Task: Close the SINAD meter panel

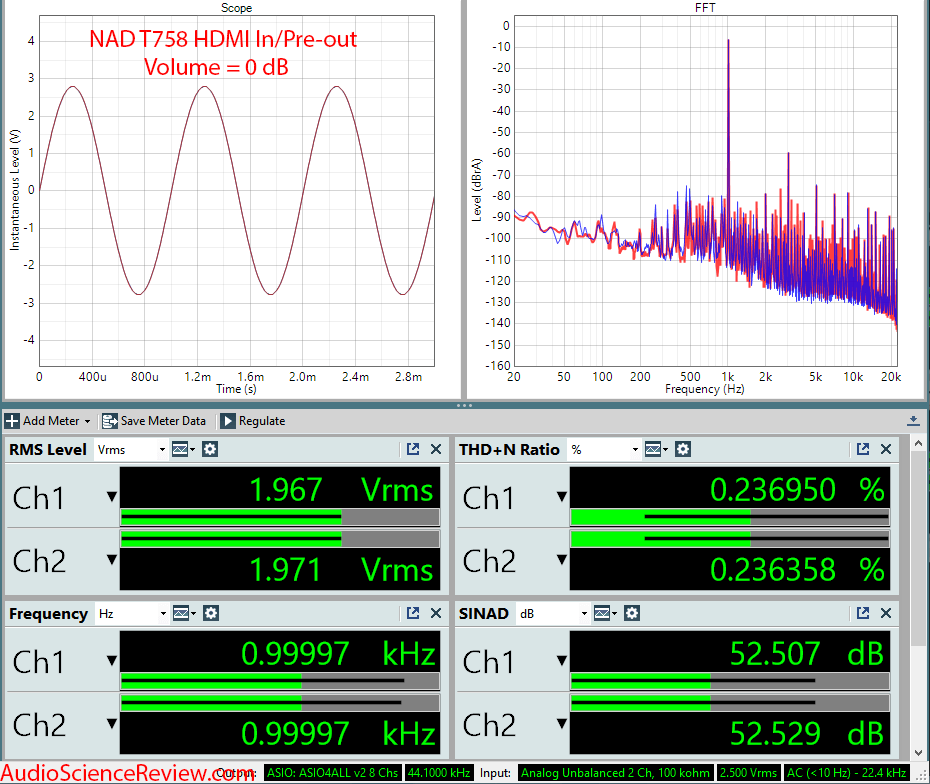Action: (886, 613)
